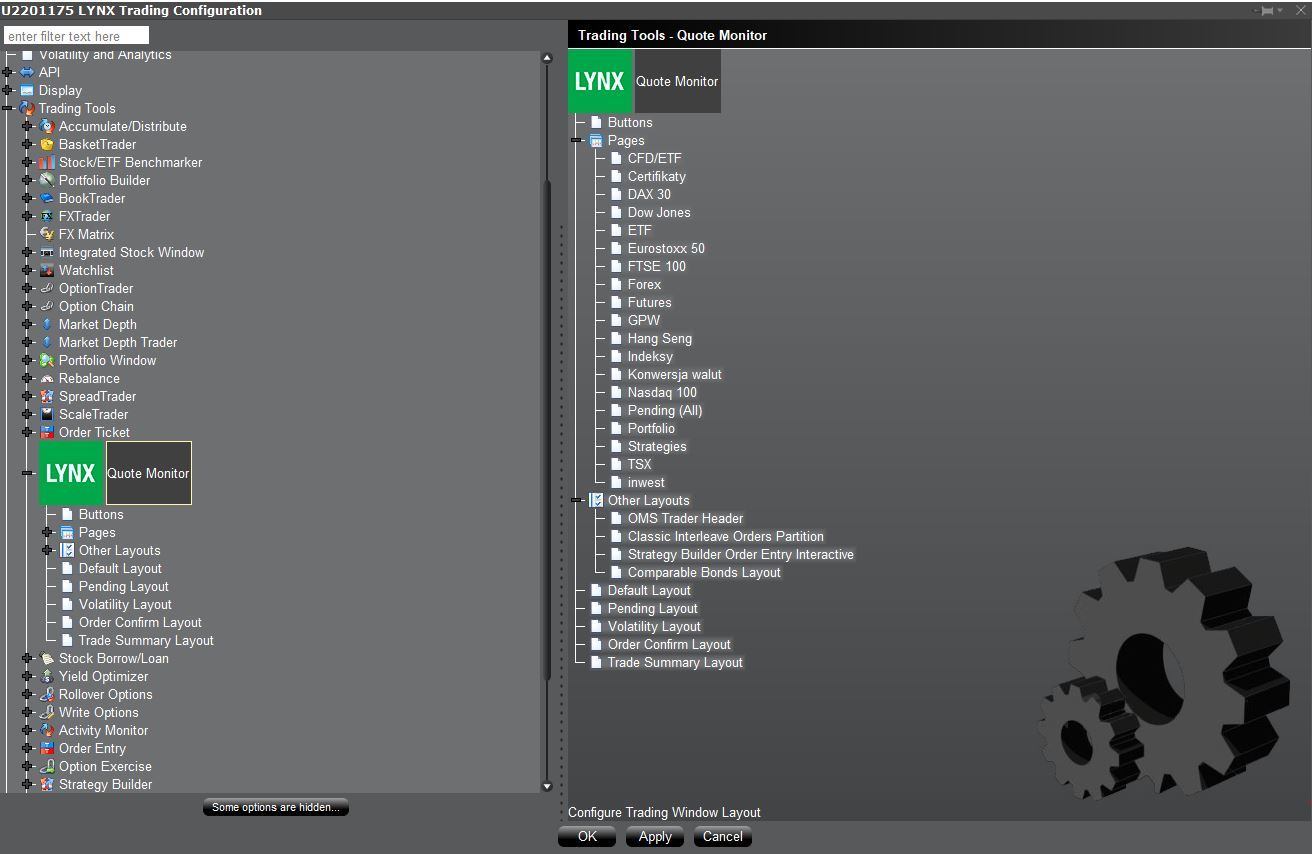Click the FX Matrix icon
The width and height of the screenshot is (1312, 854).
46,234
